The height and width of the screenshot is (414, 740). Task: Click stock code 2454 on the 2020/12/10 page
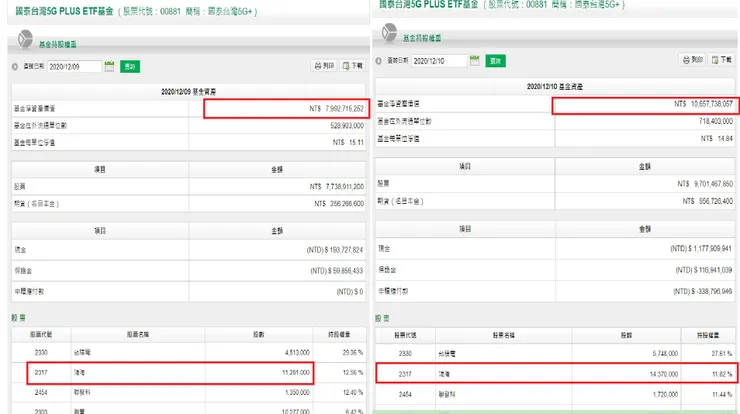click(x=405, y=394)
